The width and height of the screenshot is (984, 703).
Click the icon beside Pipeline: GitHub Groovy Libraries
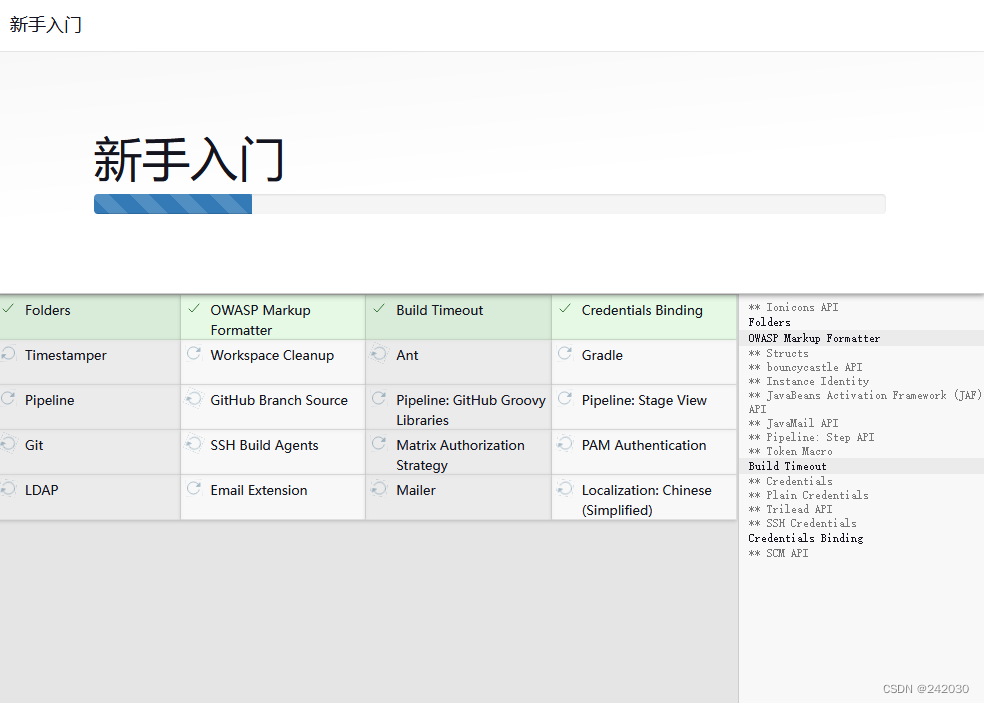pyautogui.click(x=379, y=399)
